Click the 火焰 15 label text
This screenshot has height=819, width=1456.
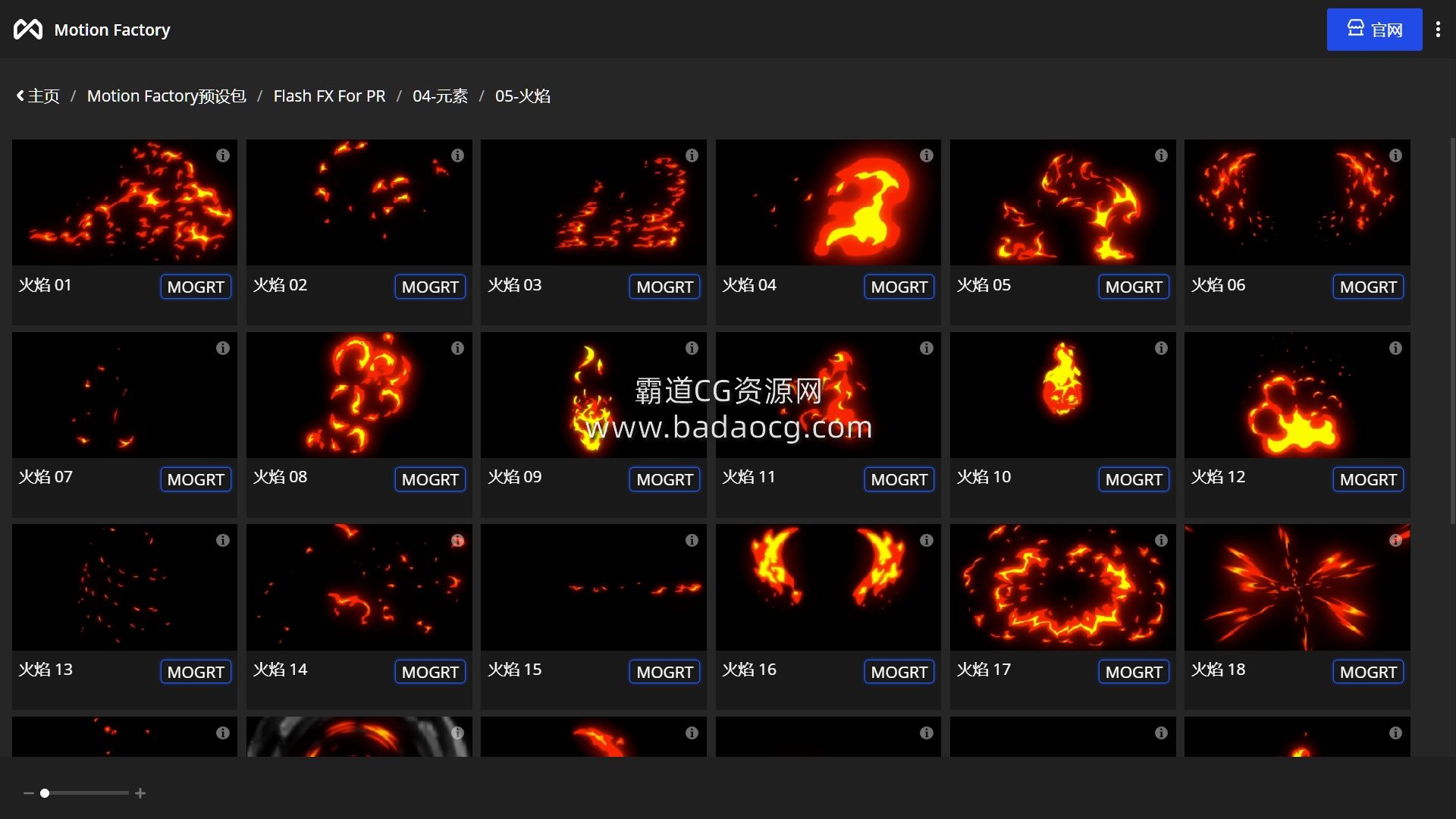514,670
